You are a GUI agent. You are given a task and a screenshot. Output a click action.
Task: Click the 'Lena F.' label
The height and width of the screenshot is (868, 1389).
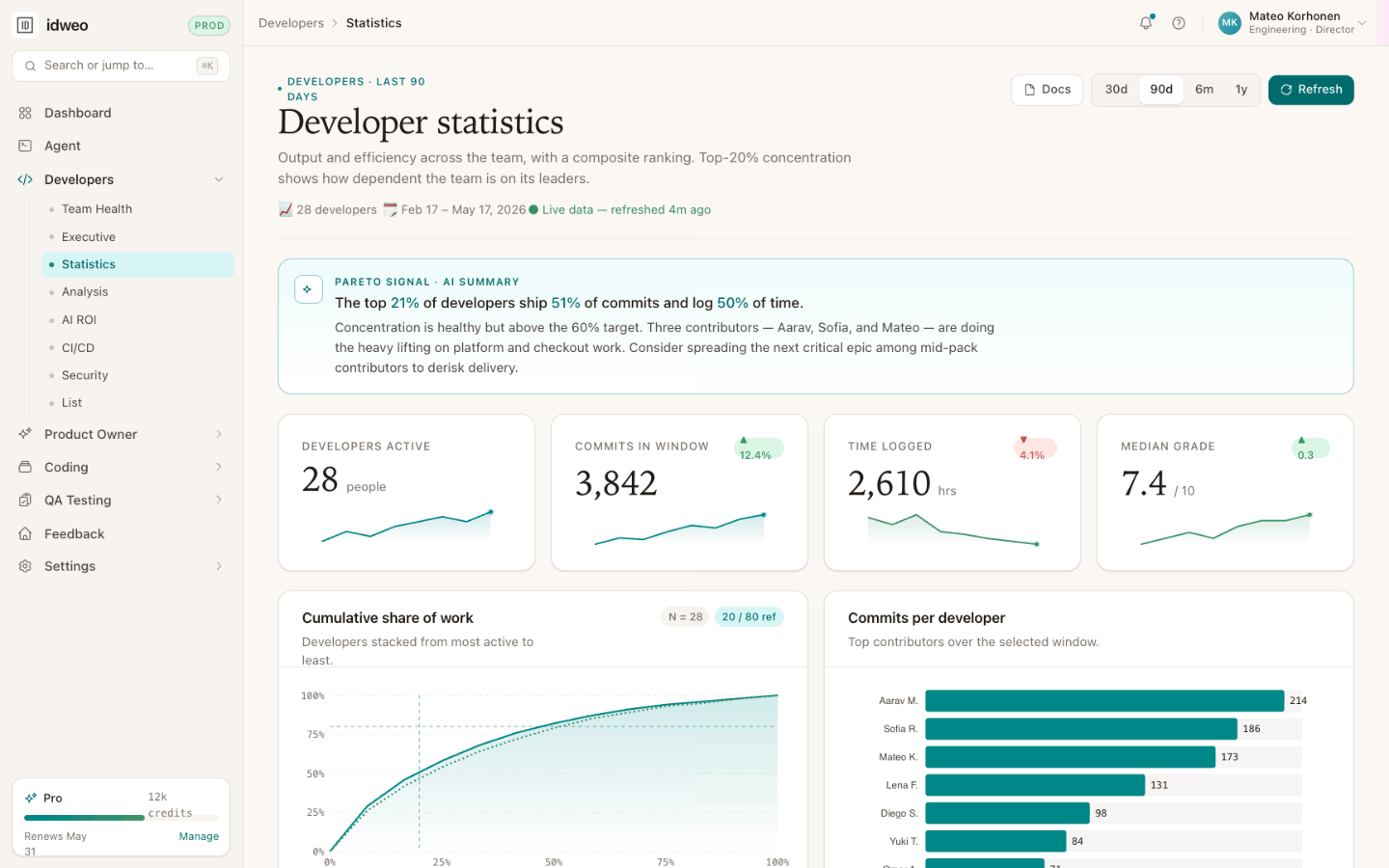901,785
